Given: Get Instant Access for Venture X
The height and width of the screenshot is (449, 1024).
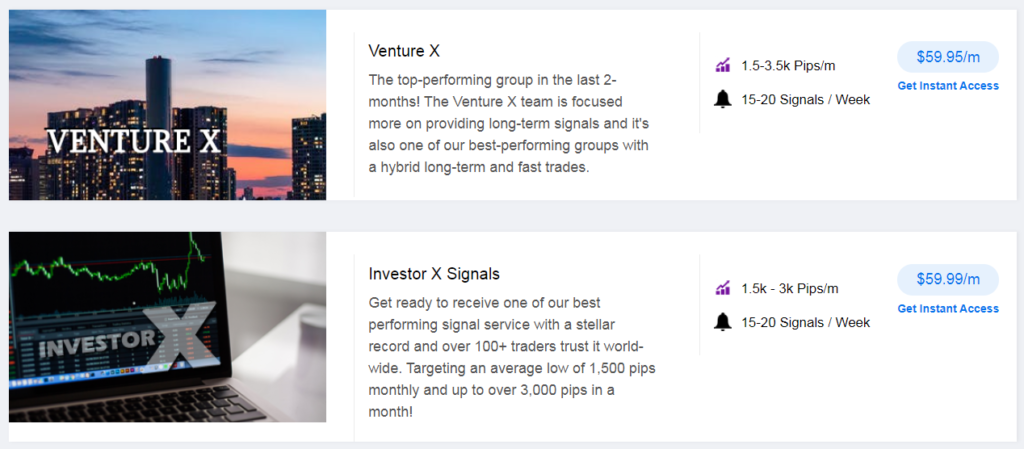Looking at the screenshot, I should click(x=948, y=85).
